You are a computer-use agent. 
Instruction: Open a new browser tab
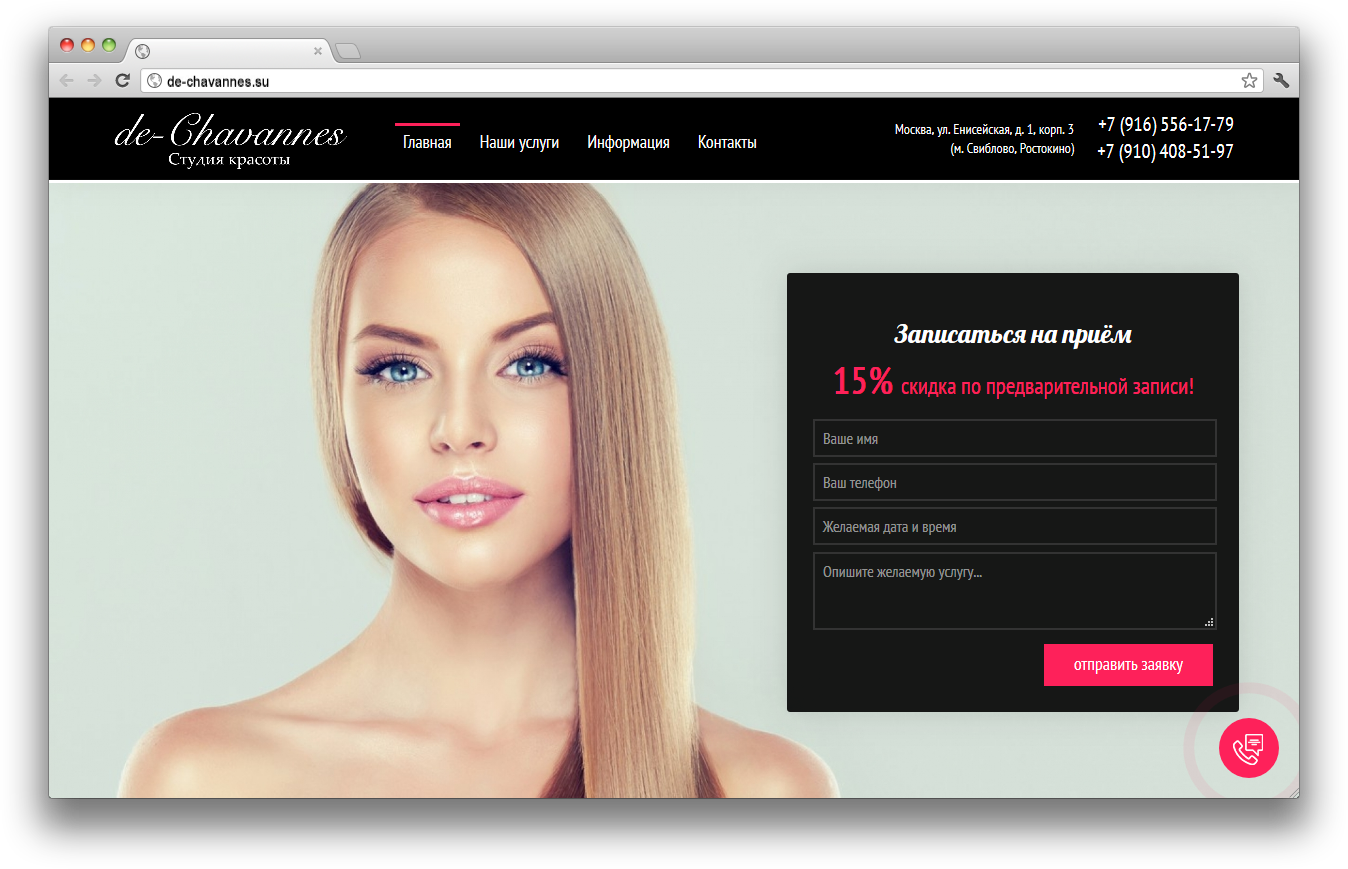[x=347, y=51]
